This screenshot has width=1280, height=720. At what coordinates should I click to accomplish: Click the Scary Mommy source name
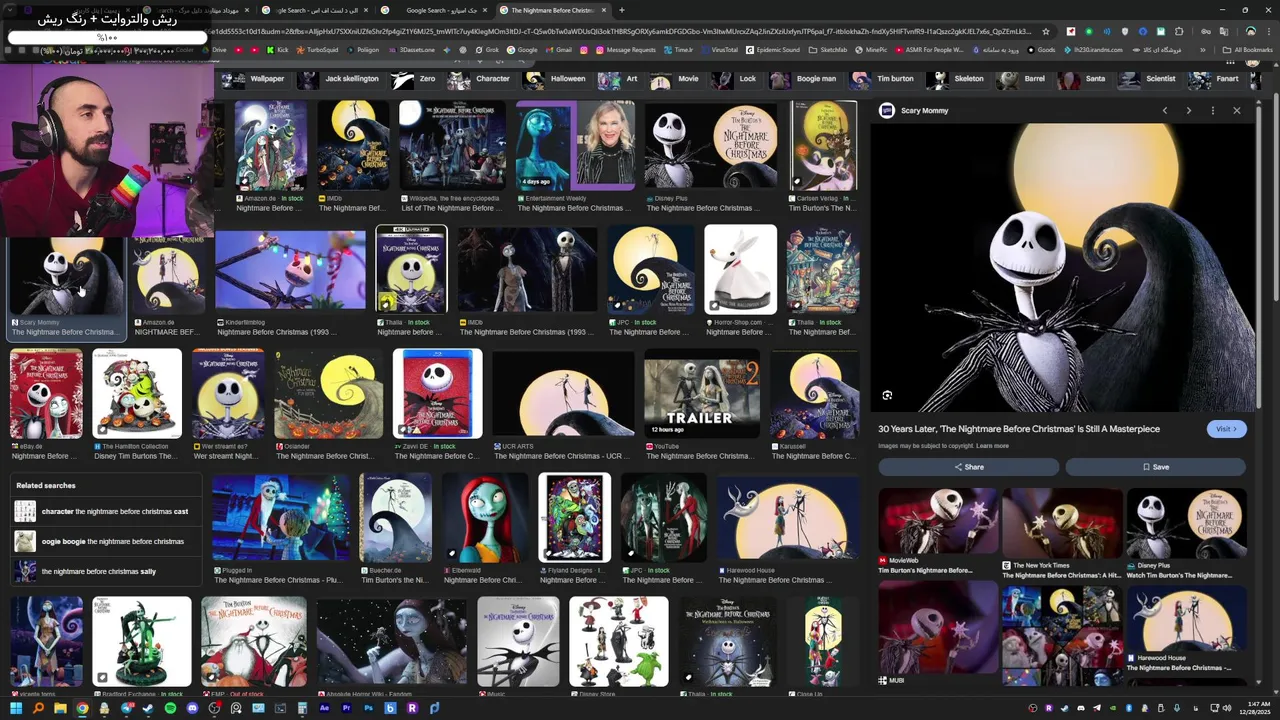924,111
